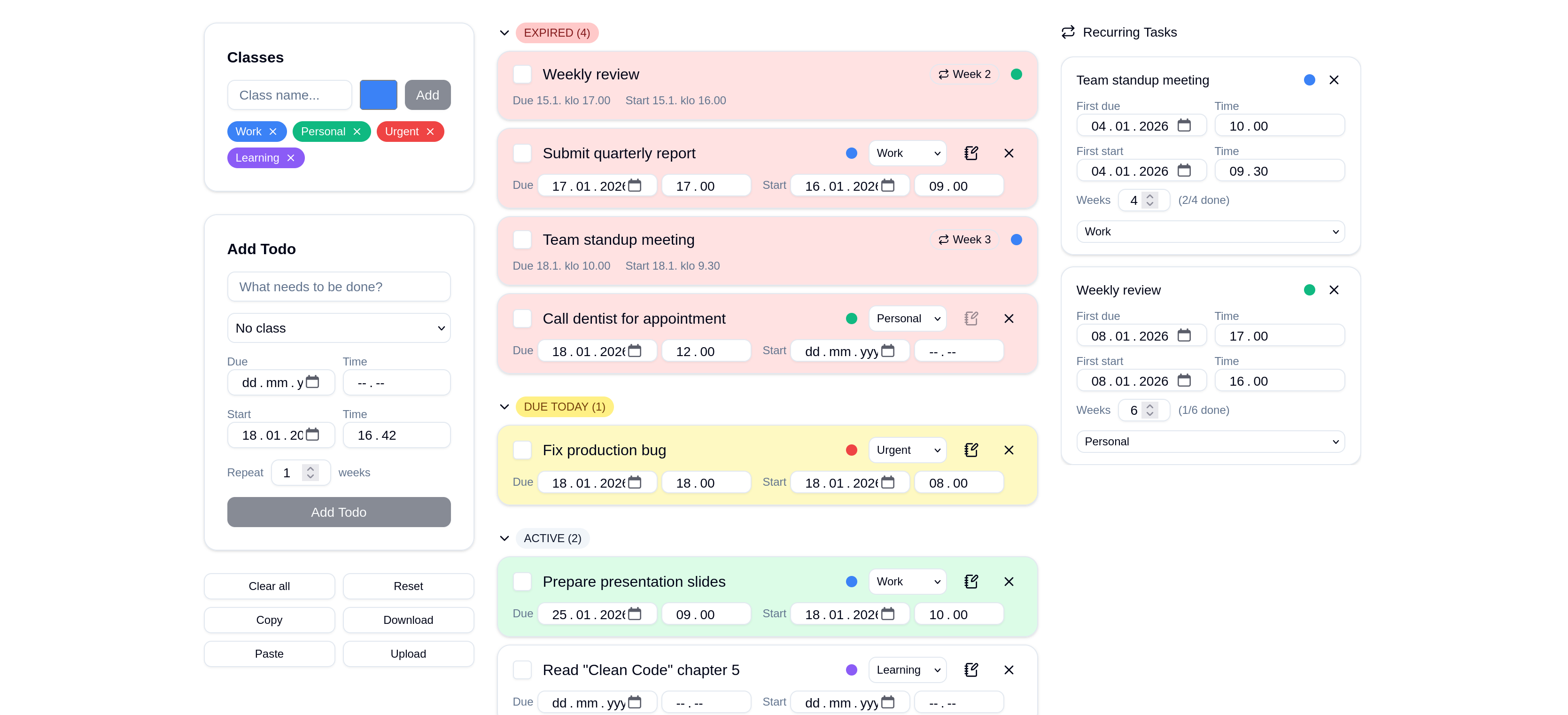Tick the Prepare presentation slides checkbox
Screen dimensions: 1568x715
522,582
